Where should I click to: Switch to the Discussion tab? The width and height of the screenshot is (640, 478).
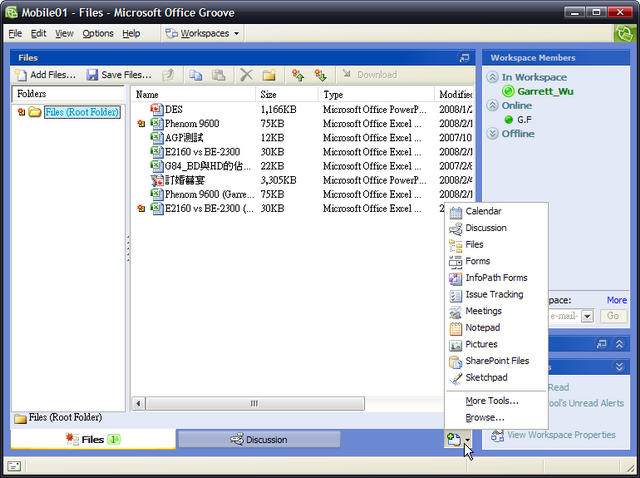click(259, 440)
